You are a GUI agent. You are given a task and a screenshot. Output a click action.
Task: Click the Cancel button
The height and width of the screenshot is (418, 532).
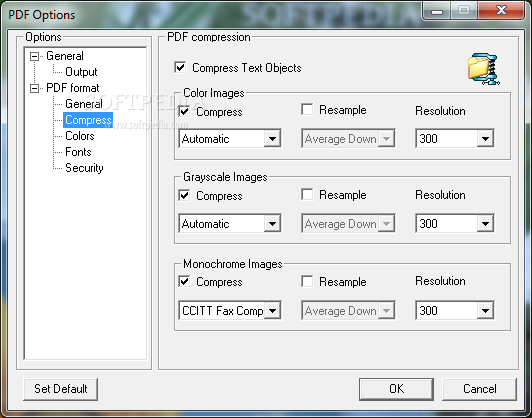click(x=479, y=389)
